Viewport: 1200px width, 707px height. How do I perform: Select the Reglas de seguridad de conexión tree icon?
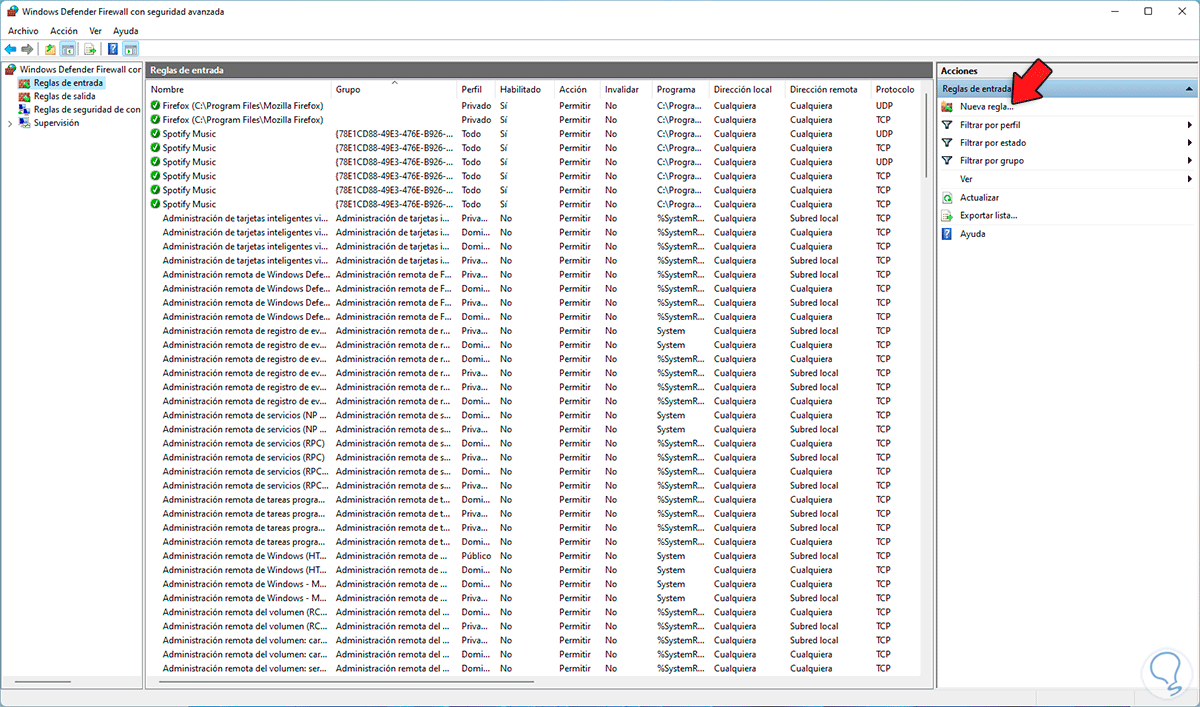(25, 110)
